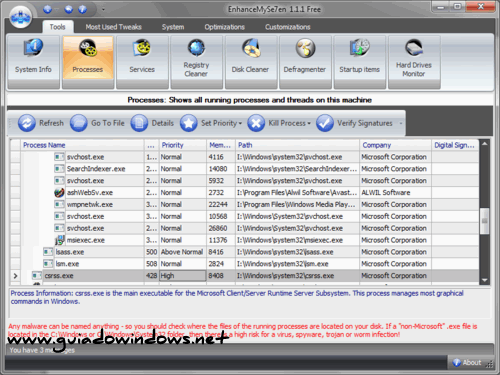This screenshot has height=375, width=500.
Task: Click the scroll up arrow of process list
Action: (485, 144)
